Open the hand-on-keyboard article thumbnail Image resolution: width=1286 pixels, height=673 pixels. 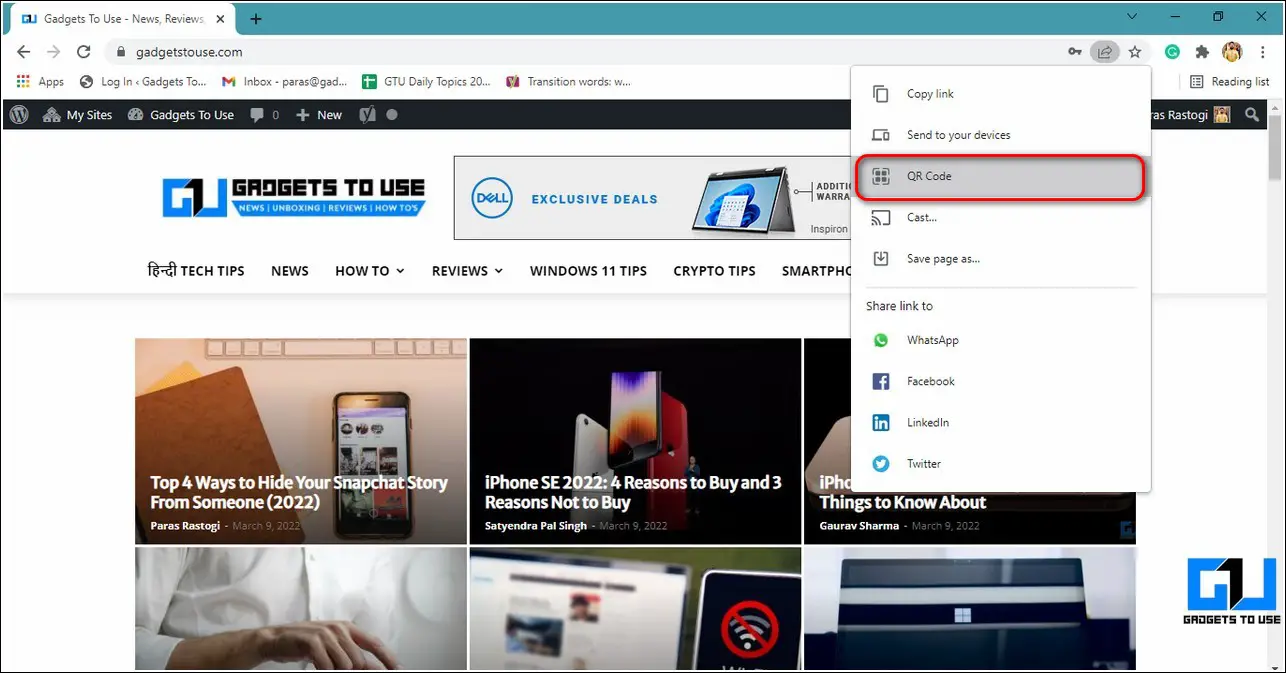coord(301,609)
